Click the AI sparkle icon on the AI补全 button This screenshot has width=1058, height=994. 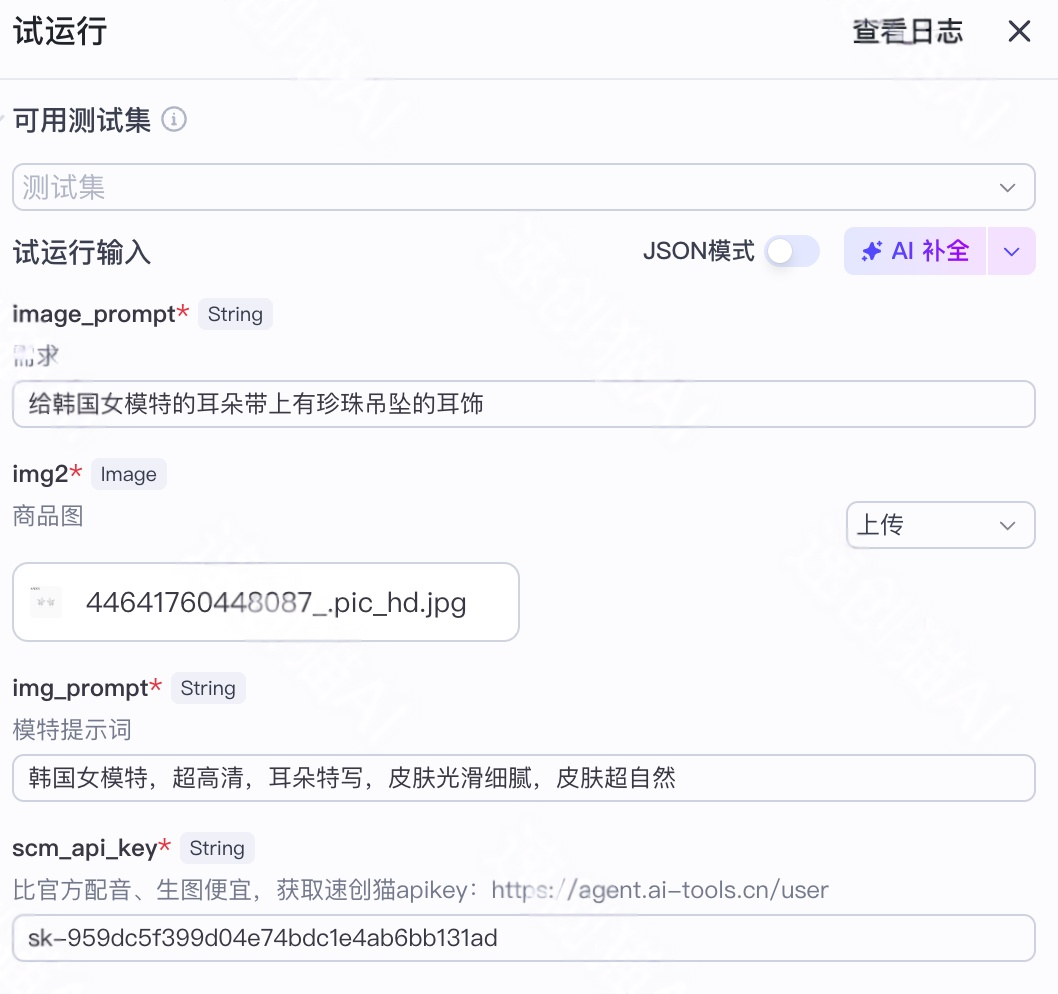(875, 251)
